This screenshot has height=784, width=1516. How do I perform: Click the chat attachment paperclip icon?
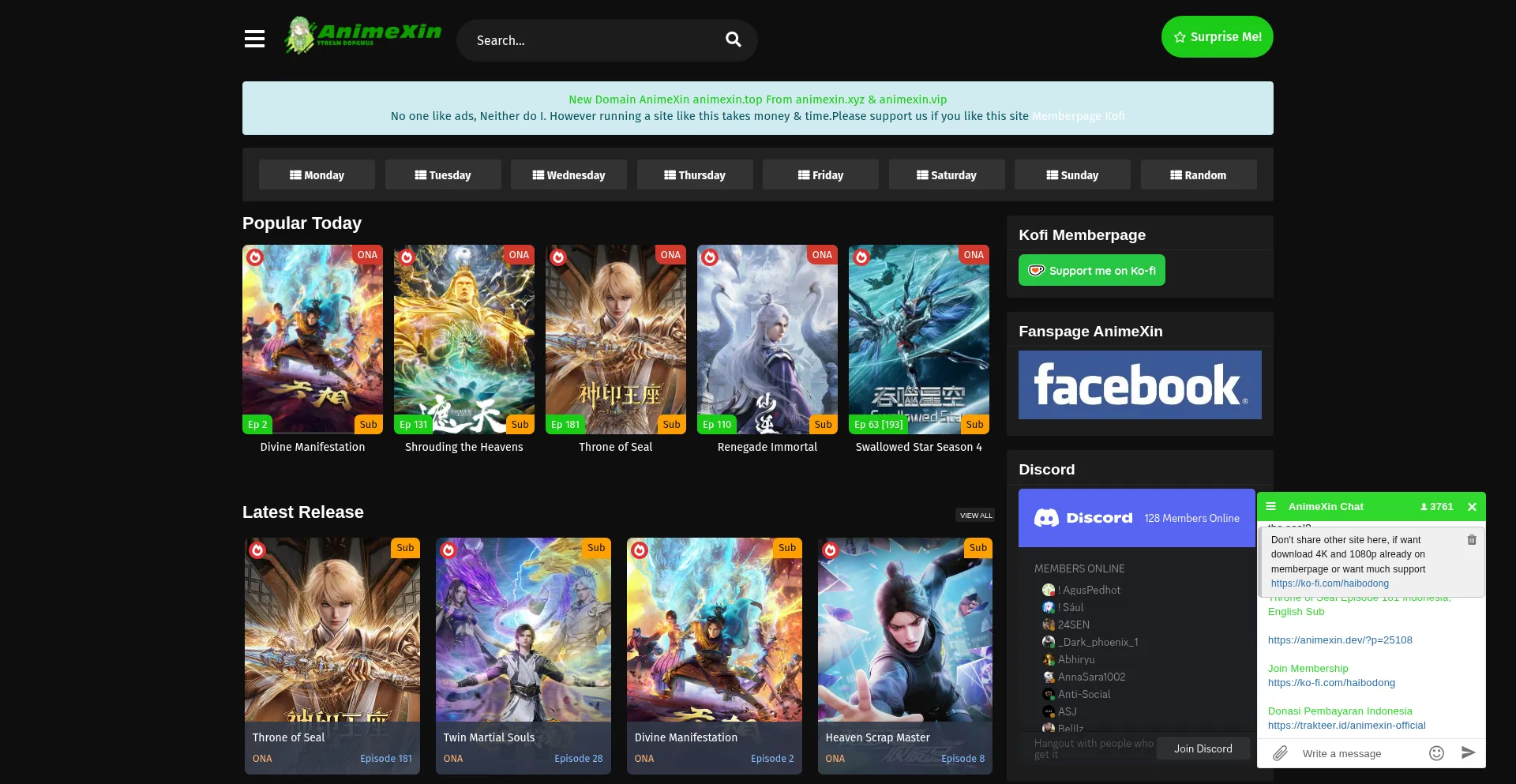[1280, 753]
